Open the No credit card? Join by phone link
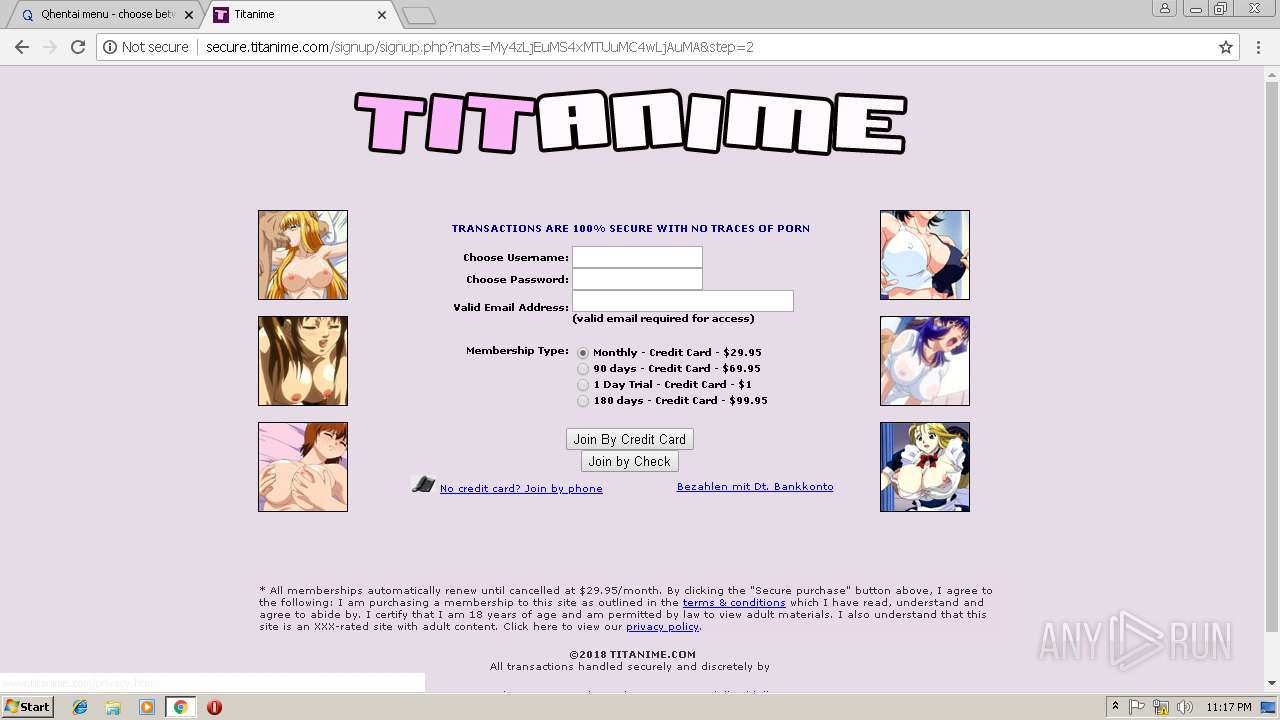The height and width of the screenshot is (720, 1280). tap(521, 488)
